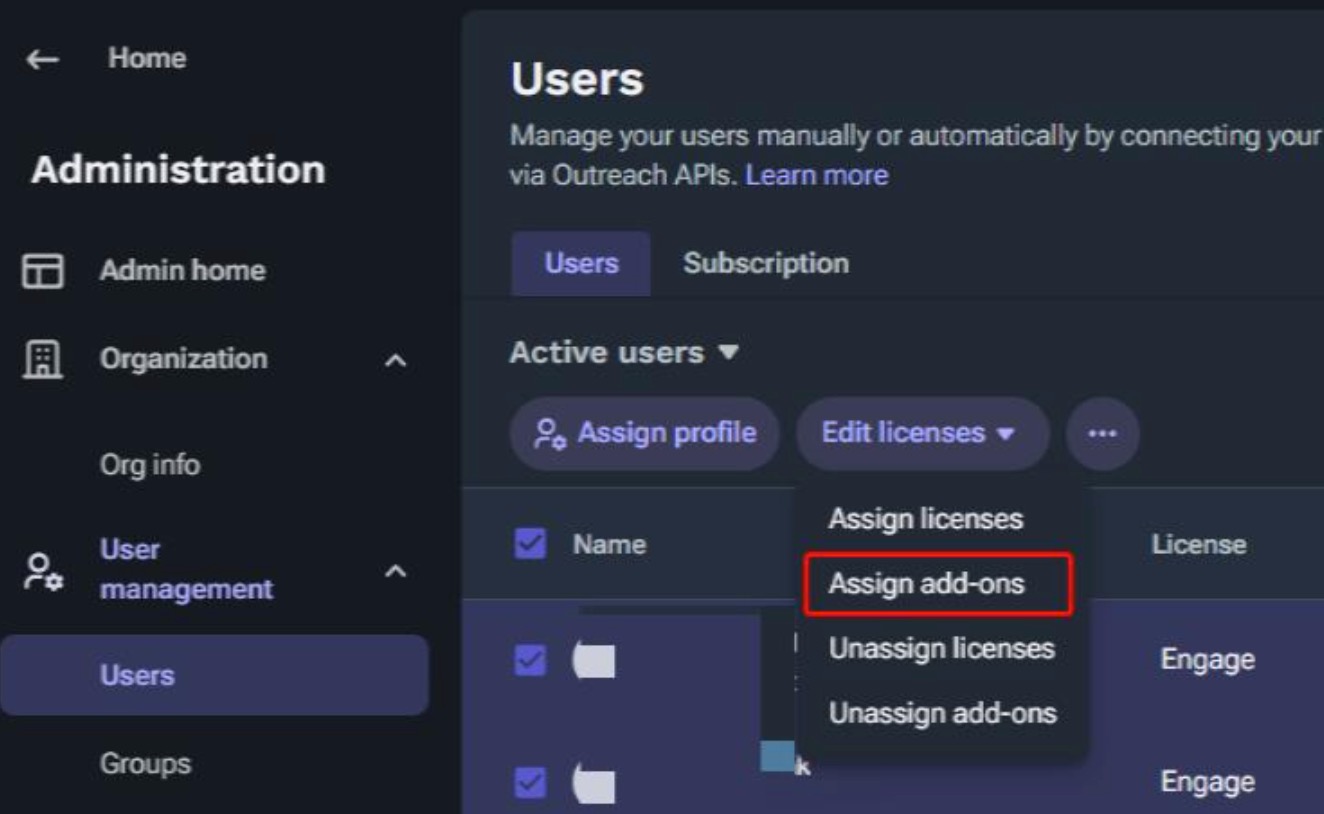The image size is (1324, 814).
Task: Switch to the Subscription tab
Action: click(766, 264)
